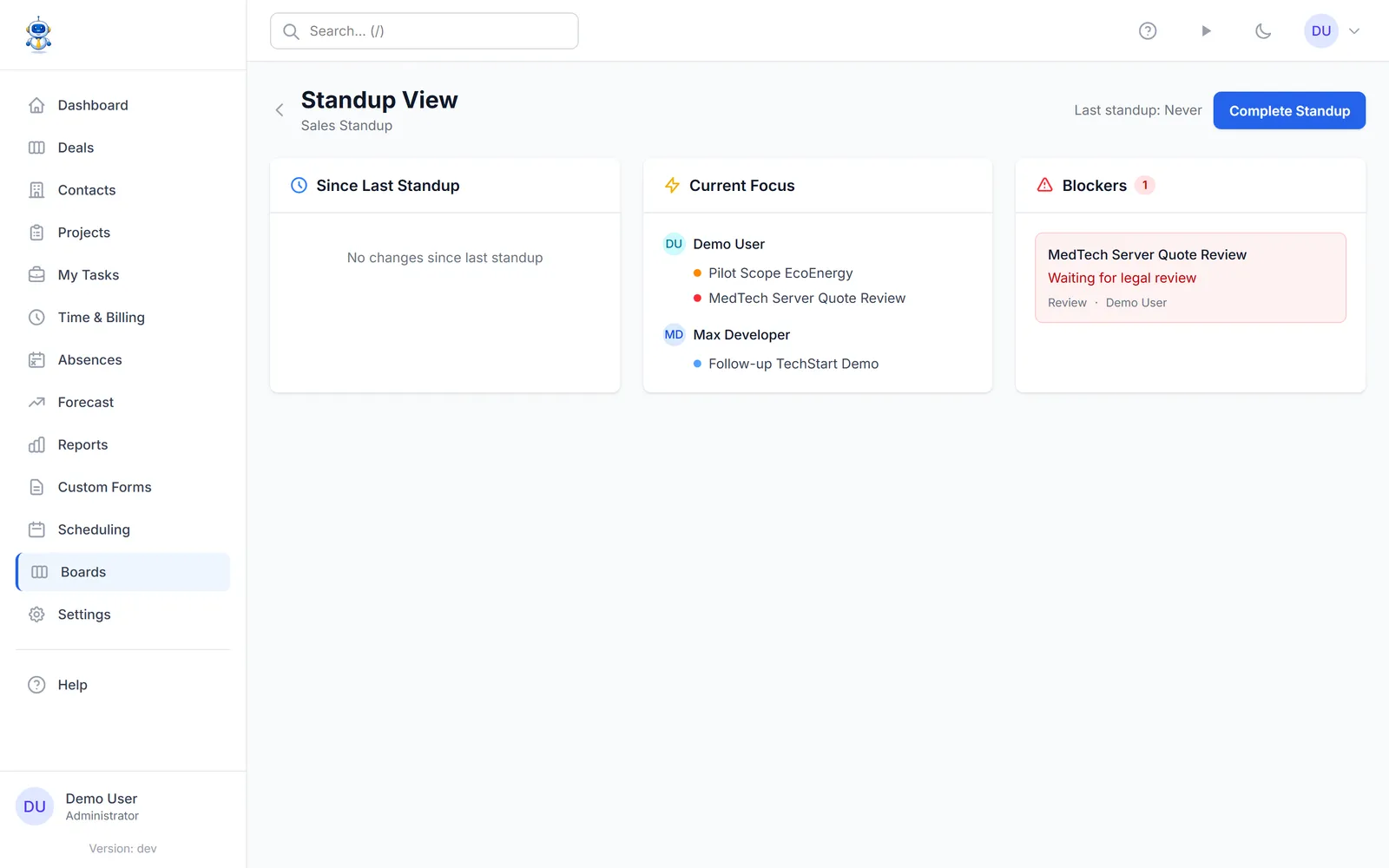Open Follow-up TechStart Demo task
The image size is (1389, 868).
[x=793, y=364]
